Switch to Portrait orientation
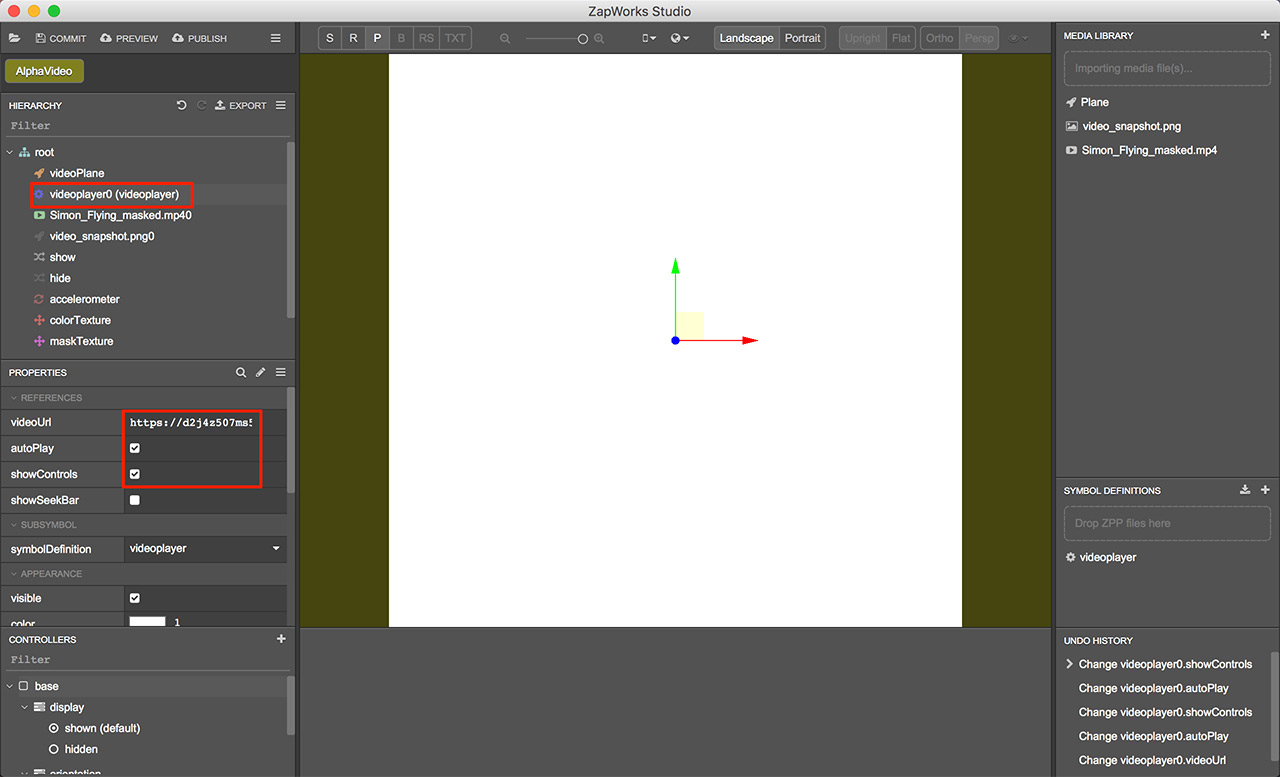Image resolution: width=1280 pixels, height=777 pixels. click(802, 38)
